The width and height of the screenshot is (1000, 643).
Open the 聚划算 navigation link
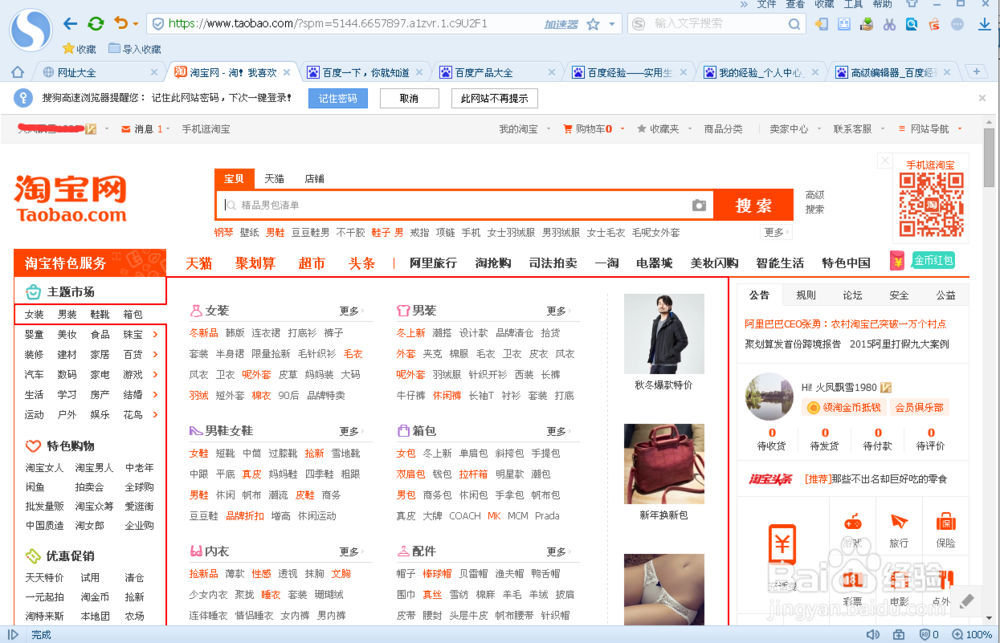(x=255, y=263)
